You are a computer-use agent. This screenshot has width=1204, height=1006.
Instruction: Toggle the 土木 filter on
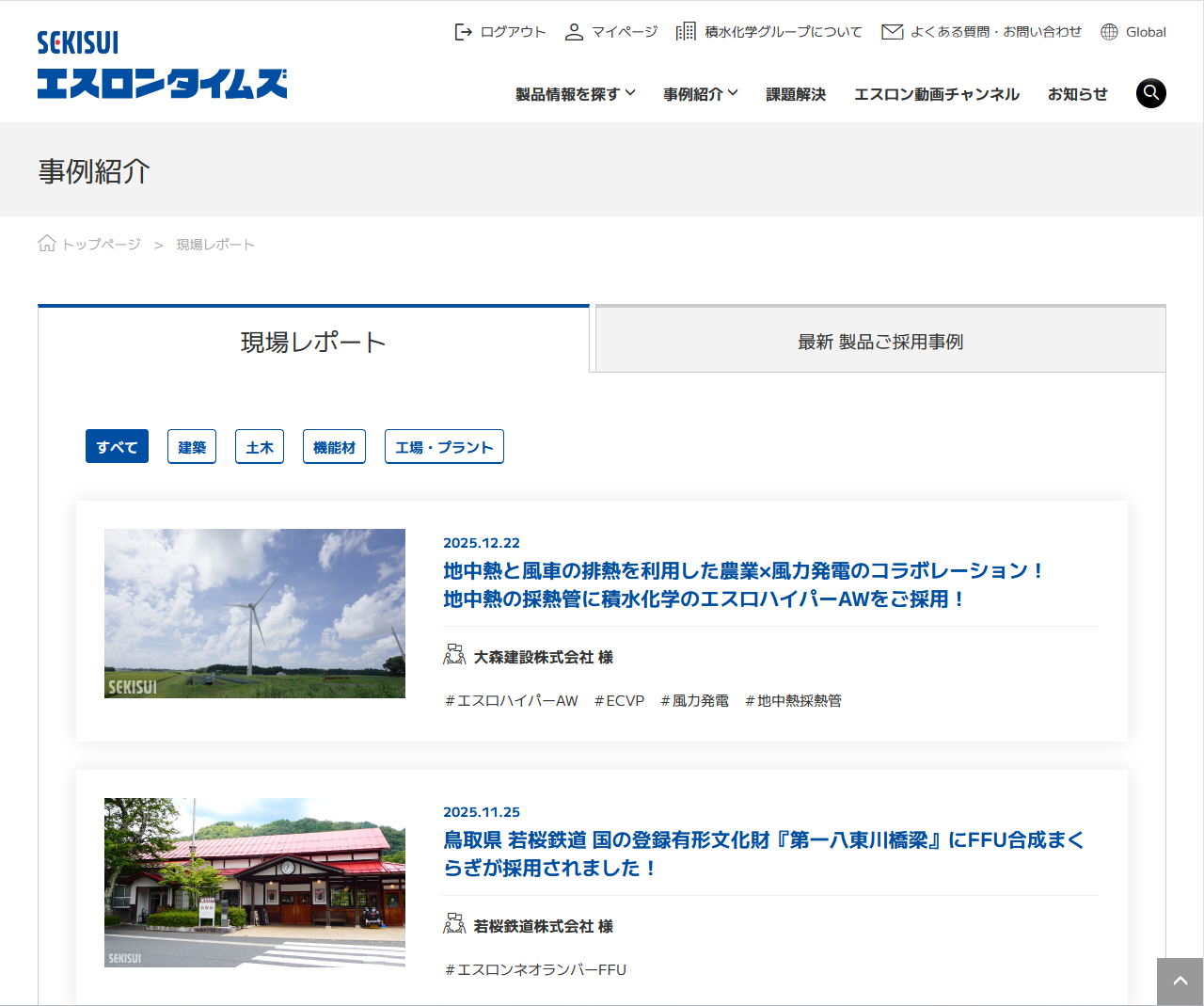tap(260, 446)
